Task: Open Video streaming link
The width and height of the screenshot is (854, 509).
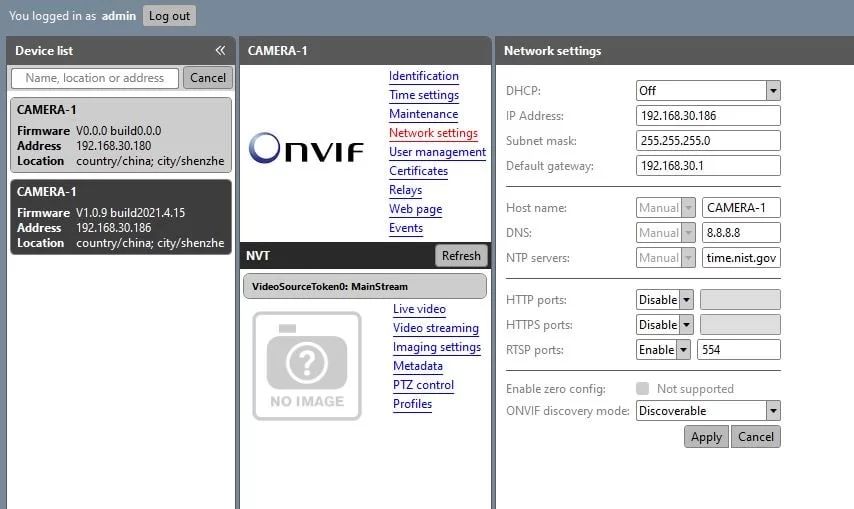Action: coord(436,328)
